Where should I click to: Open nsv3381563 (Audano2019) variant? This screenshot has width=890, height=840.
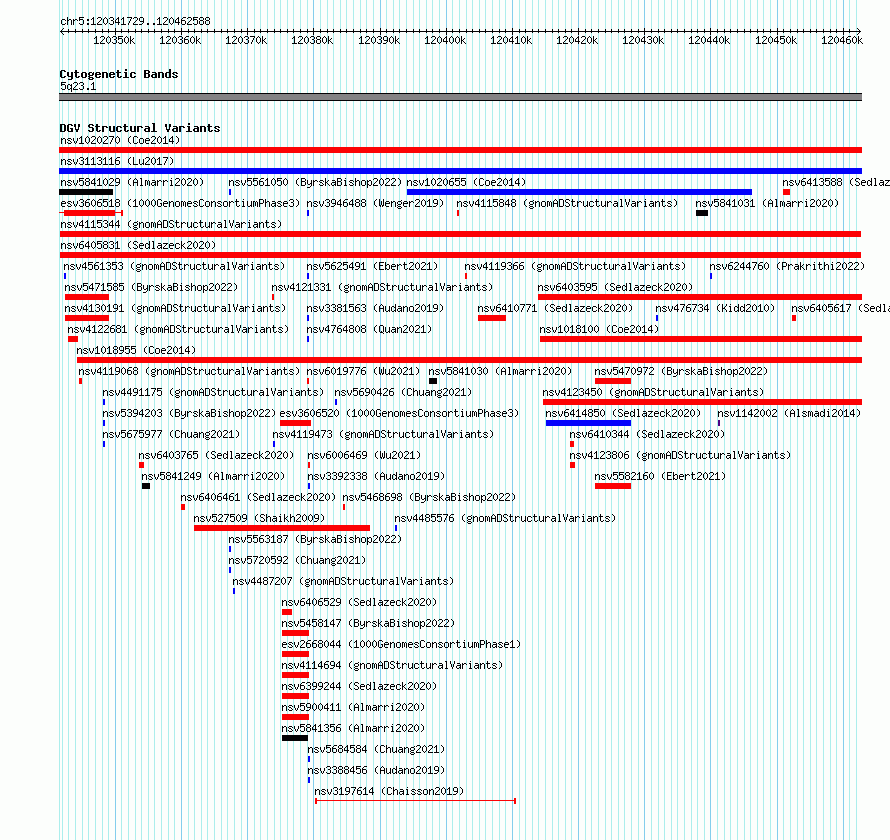coord(375,308)
